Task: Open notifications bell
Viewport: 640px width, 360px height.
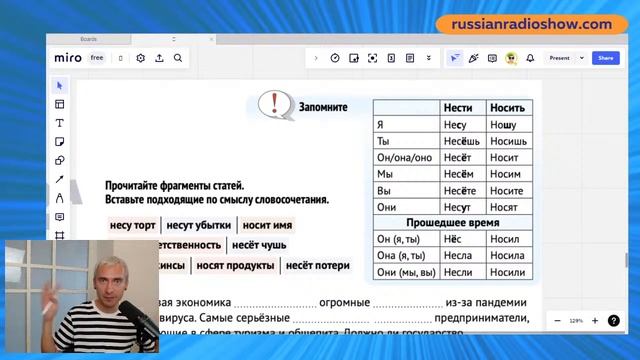Action: tap(530, 58)
